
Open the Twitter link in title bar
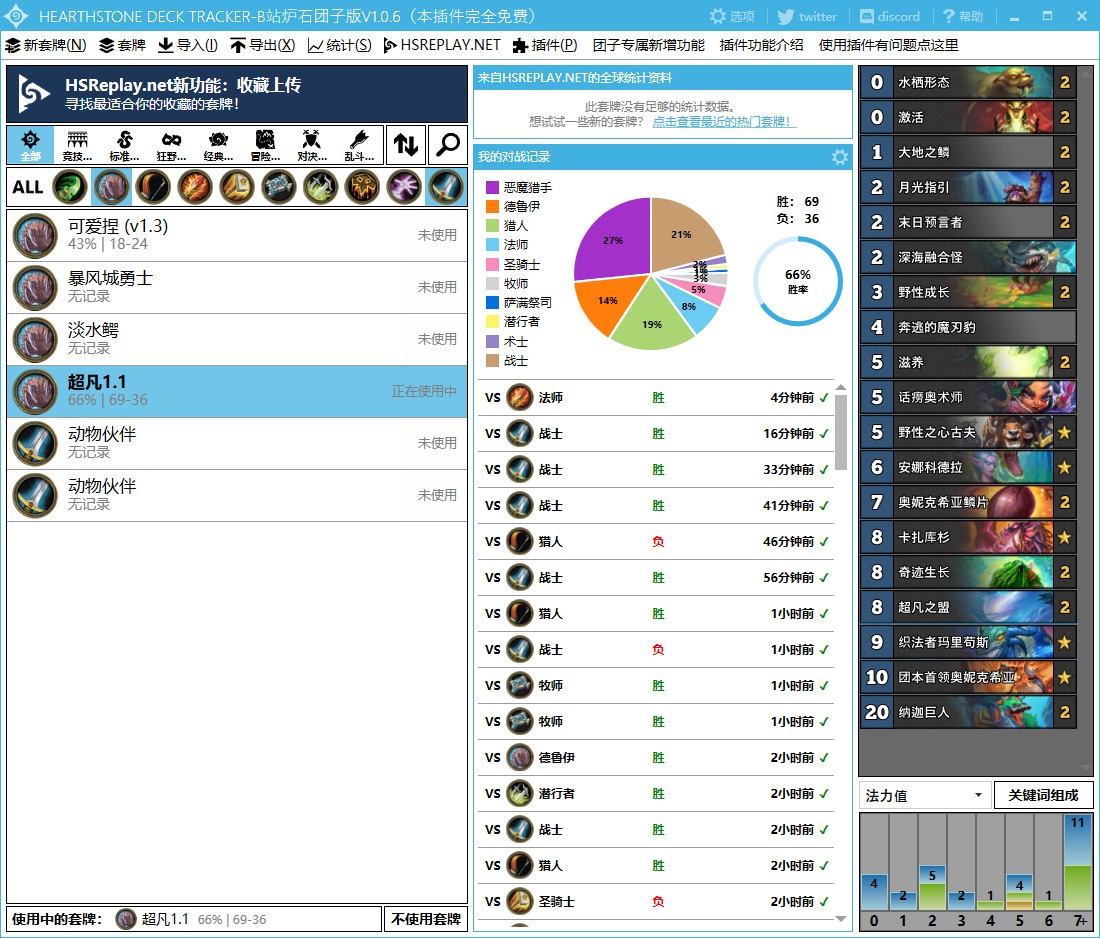coord(806,16)
